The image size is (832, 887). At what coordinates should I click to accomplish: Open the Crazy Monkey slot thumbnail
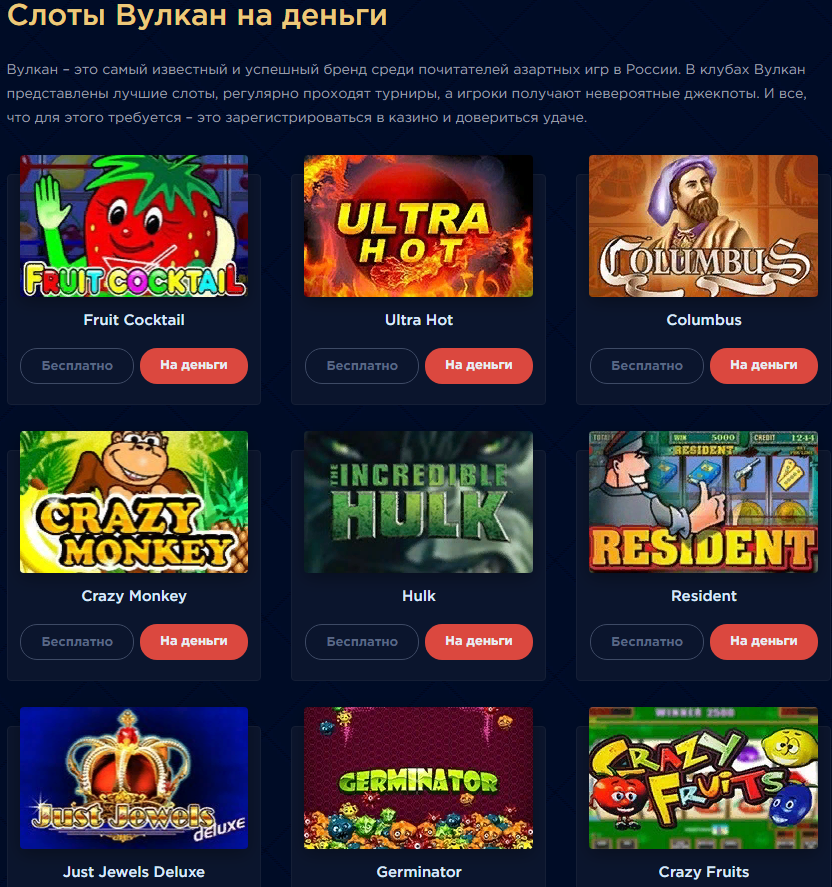point(134,502)
